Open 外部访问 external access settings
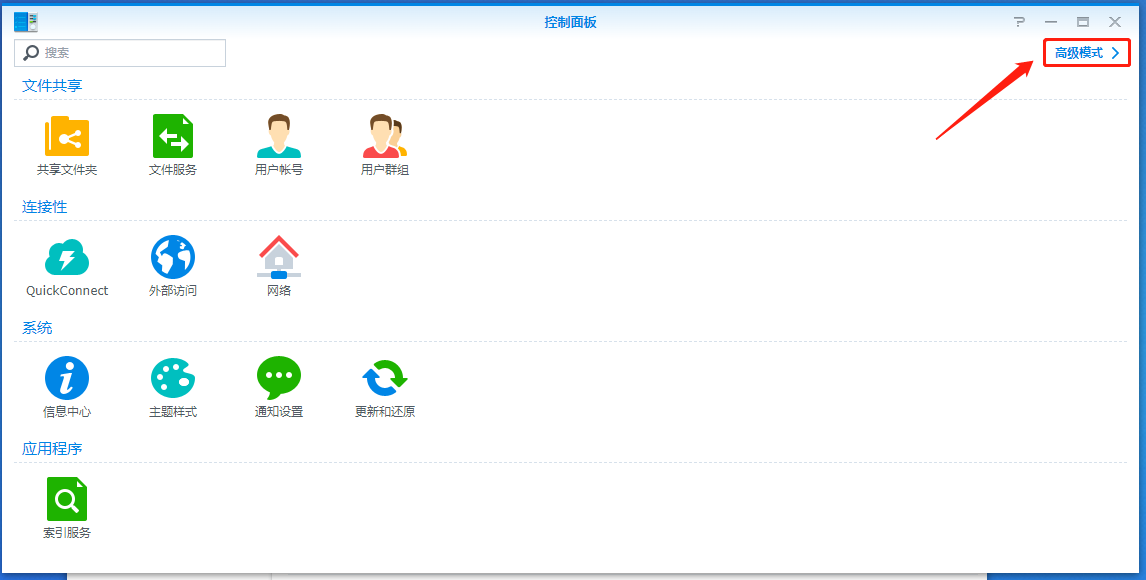 173,258
